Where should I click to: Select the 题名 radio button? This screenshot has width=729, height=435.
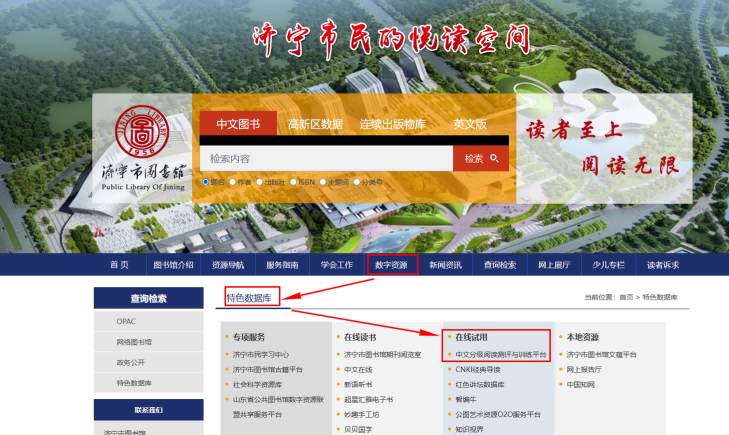tap(206, 182)
